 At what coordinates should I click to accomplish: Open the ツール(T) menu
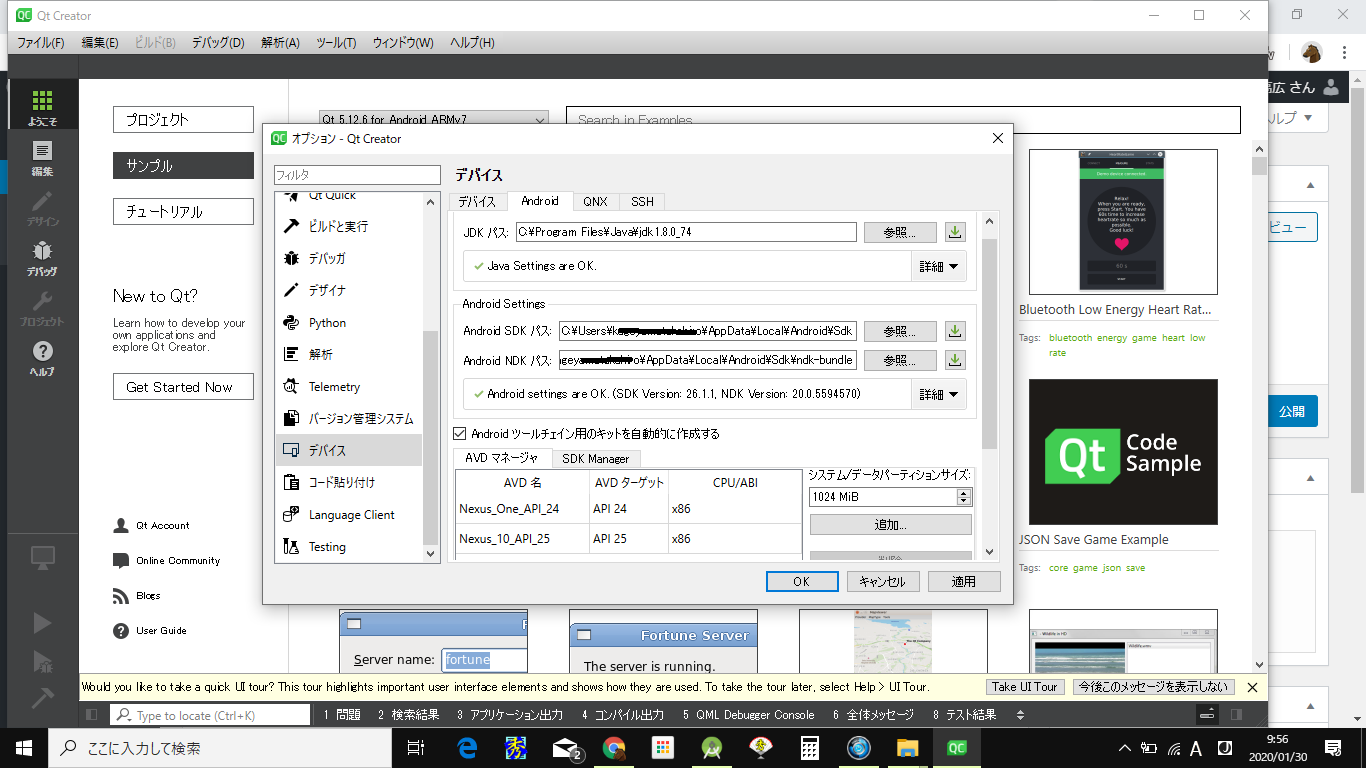[x=336, y=43]
